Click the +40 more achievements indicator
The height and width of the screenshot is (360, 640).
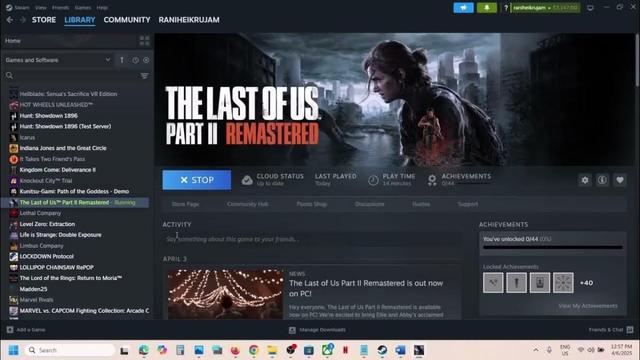587,282
